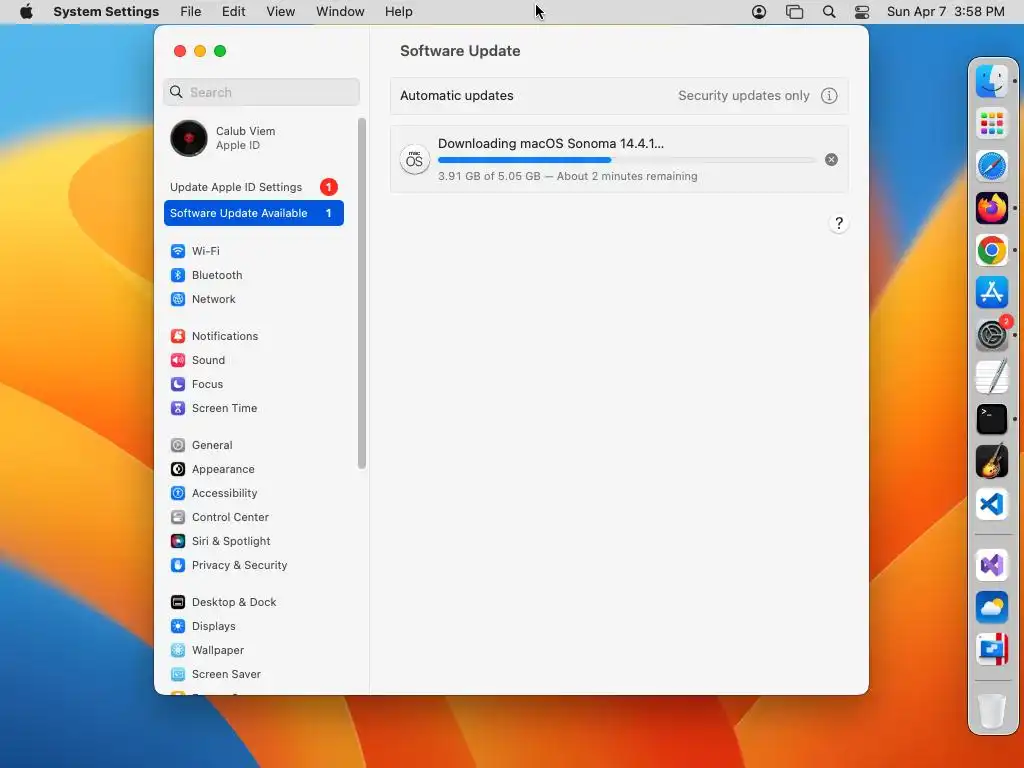
Task: Click Security updates only setting
Action: click(x=743, y=96)
